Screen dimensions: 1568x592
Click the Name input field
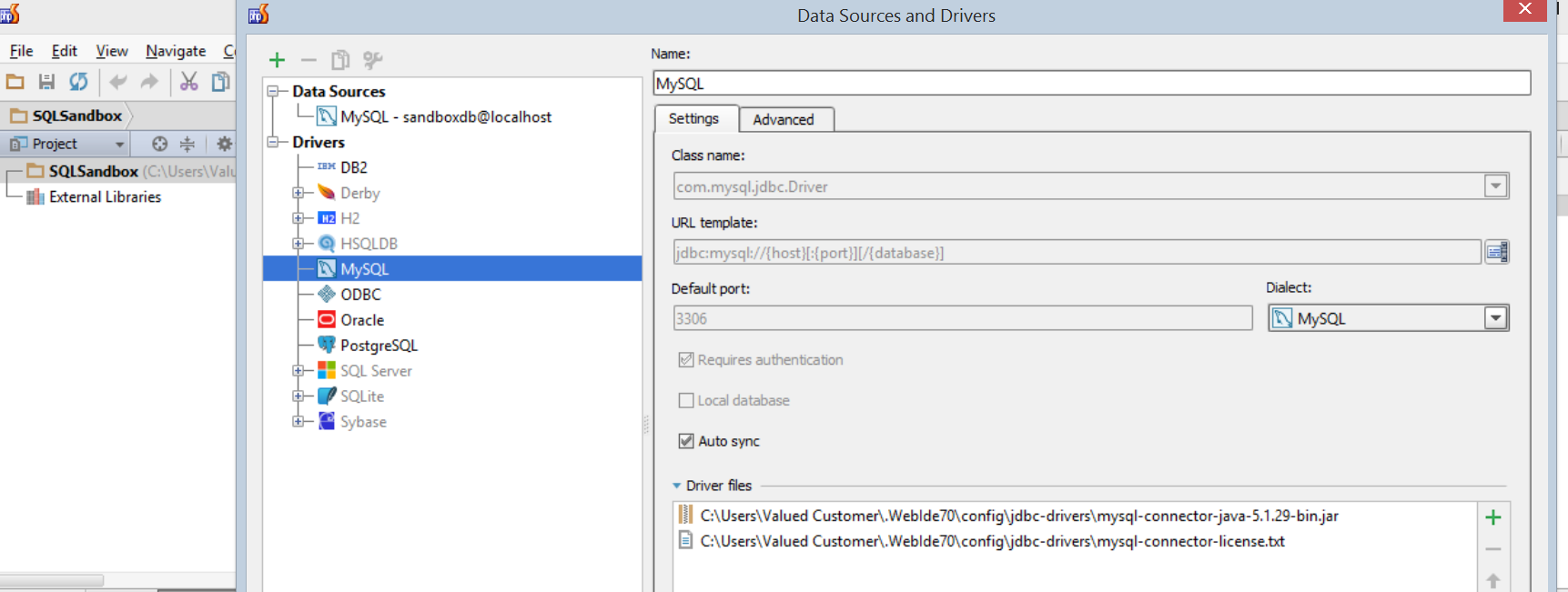click(1091, 83)
